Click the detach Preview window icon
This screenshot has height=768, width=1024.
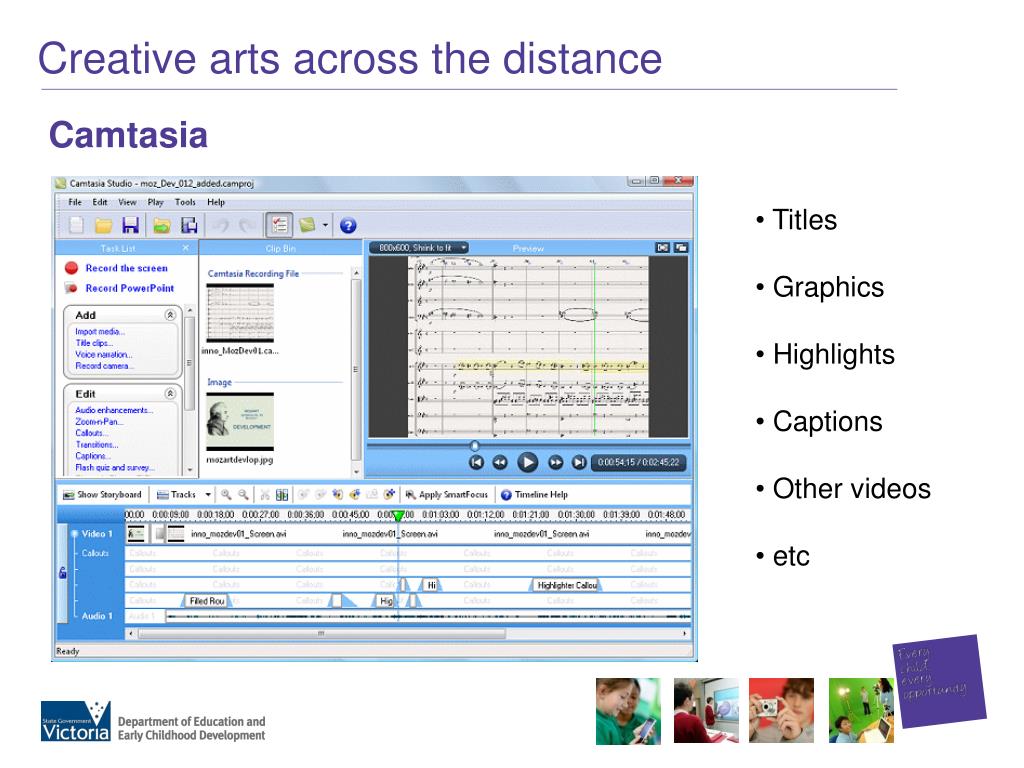680,248
